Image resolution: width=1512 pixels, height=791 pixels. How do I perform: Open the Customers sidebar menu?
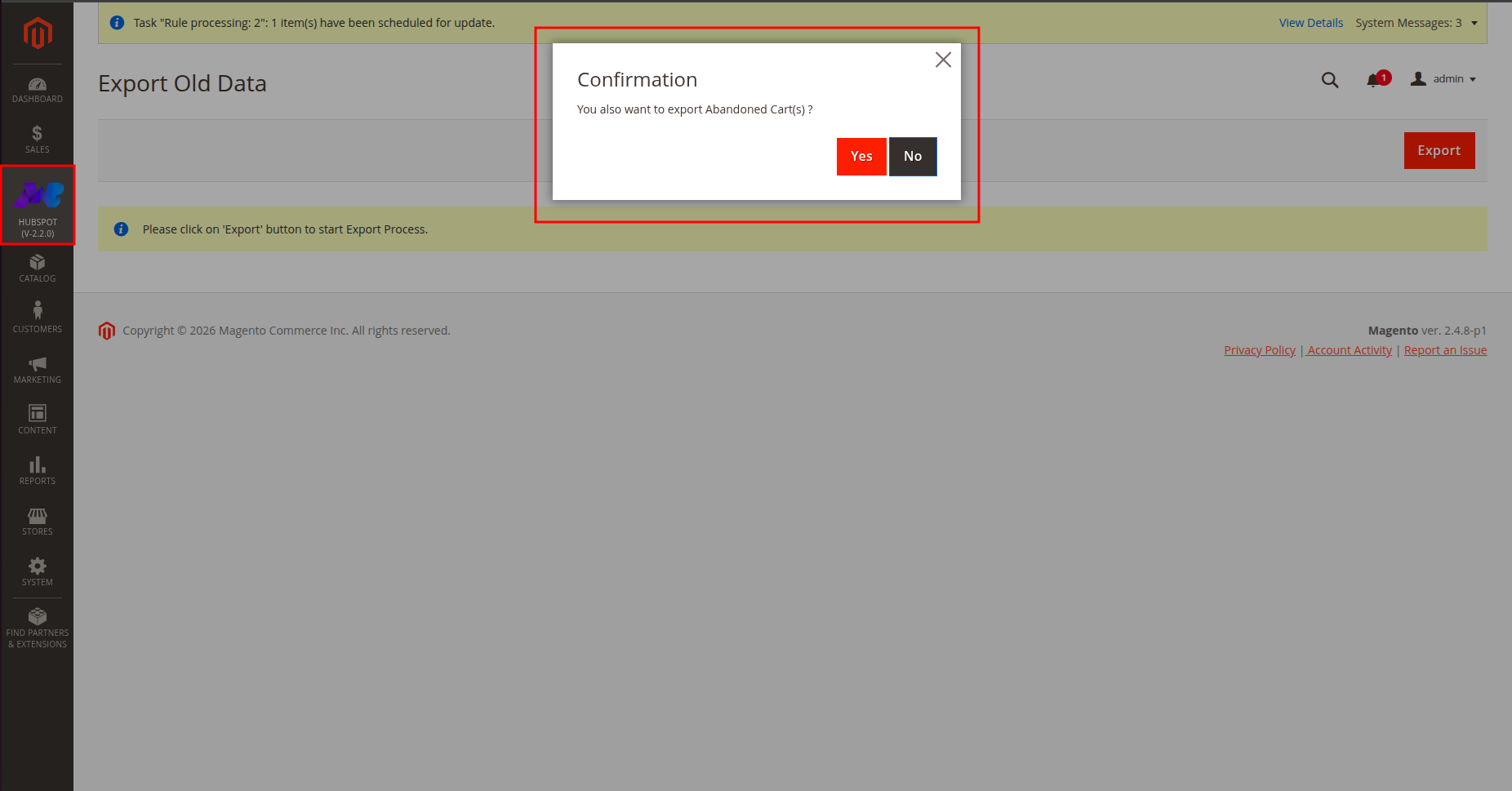pos(38,318)
